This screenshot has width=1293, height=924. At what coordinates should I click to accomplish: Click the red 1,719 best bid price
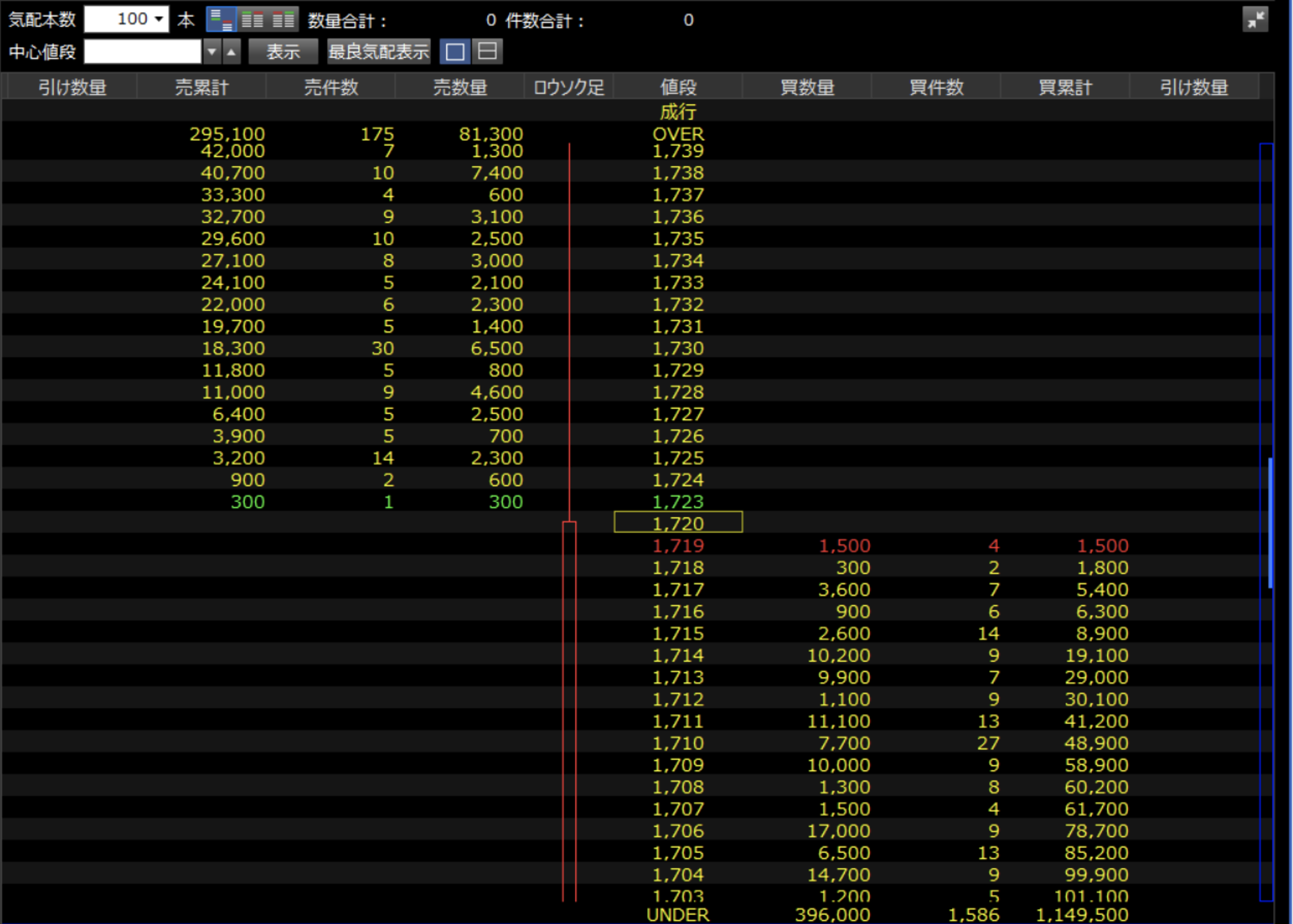click(678, 546)
